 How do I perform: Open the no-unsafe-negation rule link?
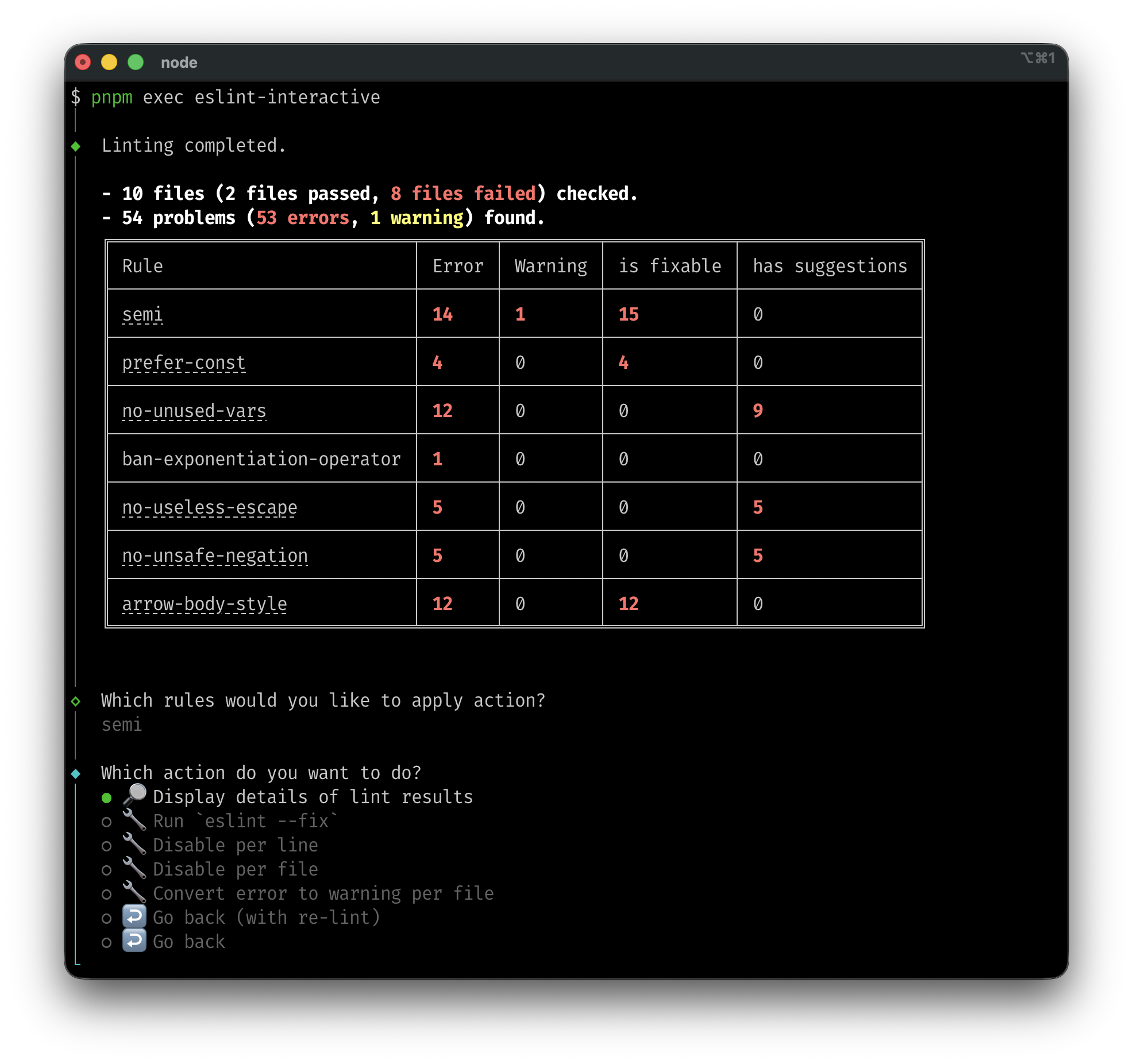pyautogui.click(x=215, y=556)
